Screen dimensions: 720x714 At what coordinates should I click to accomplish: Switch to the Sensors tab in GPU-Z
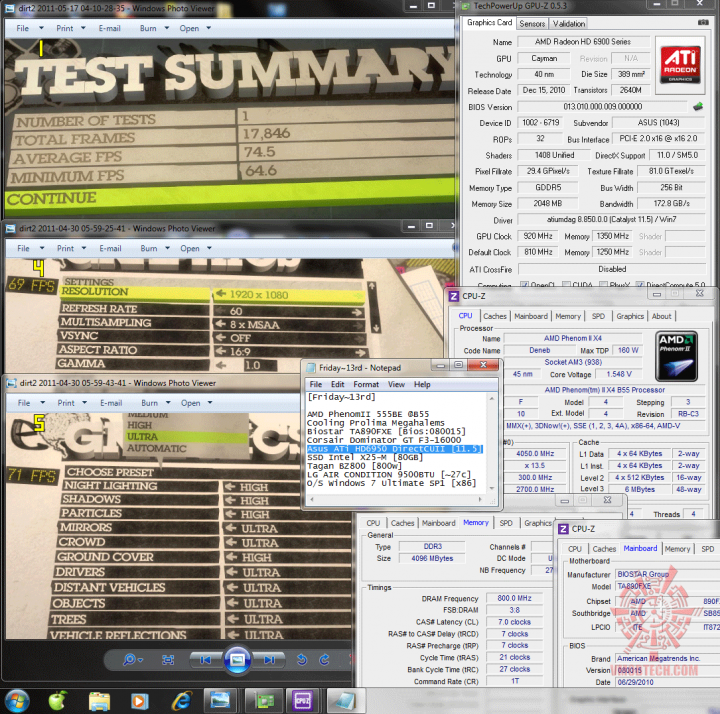click(x=532, y=23)
